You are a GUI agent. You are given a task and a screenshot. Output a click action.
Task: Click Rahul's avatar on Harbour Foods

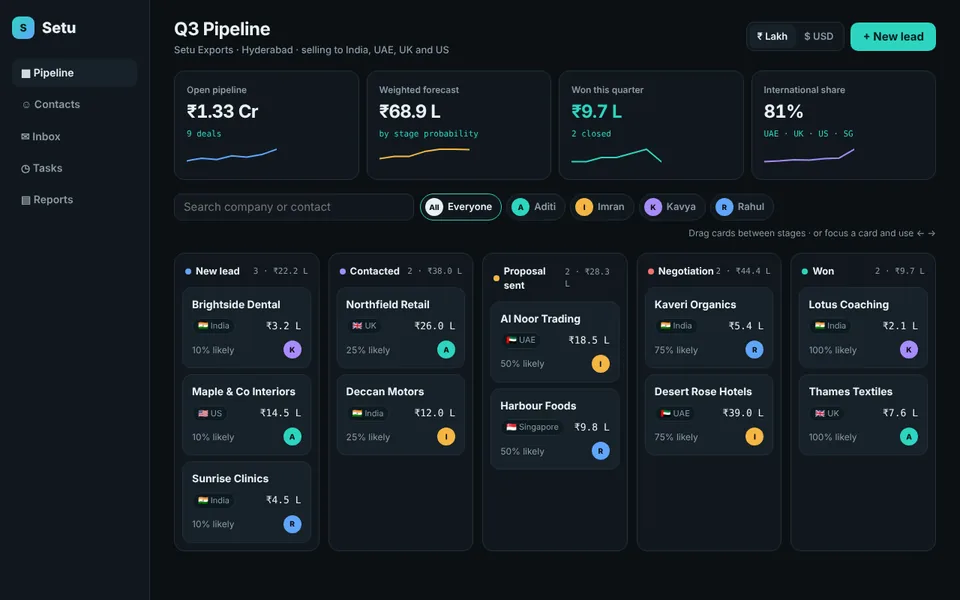[x=601, y=451]
